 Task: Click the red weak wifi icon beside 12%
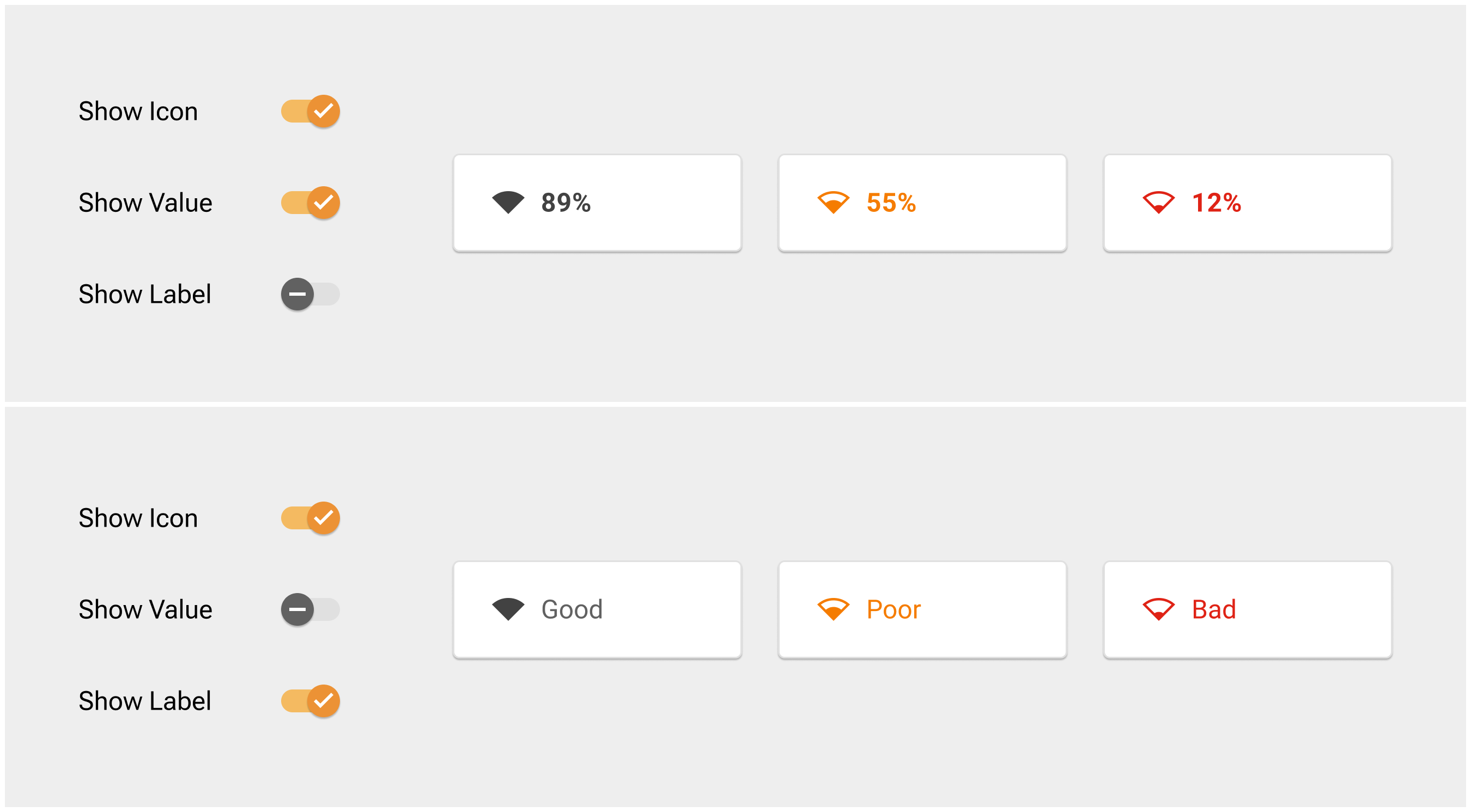coord(1158,203)
